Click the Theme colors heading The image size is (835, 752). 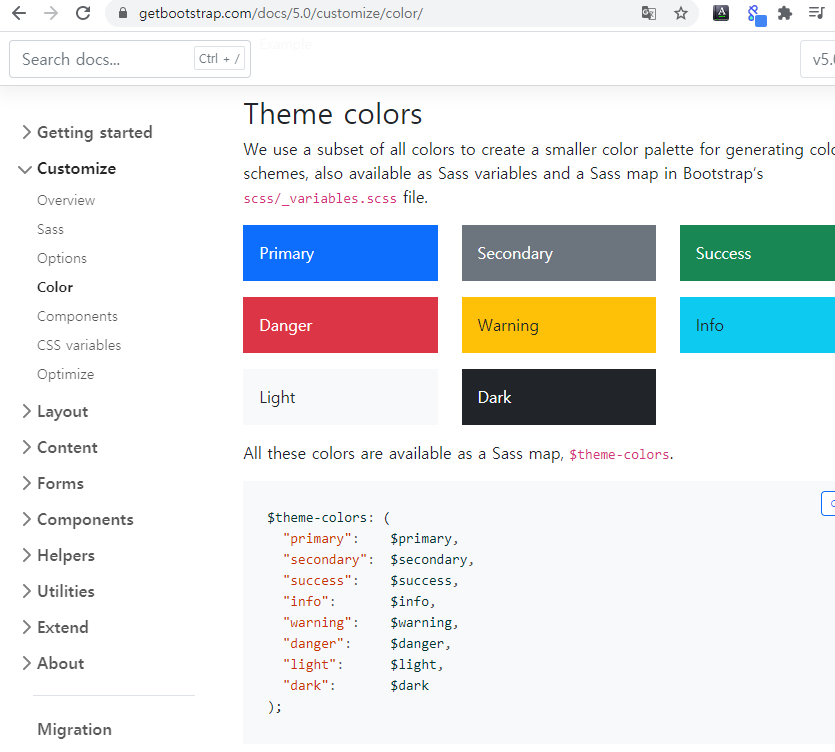tap(333, 114)
